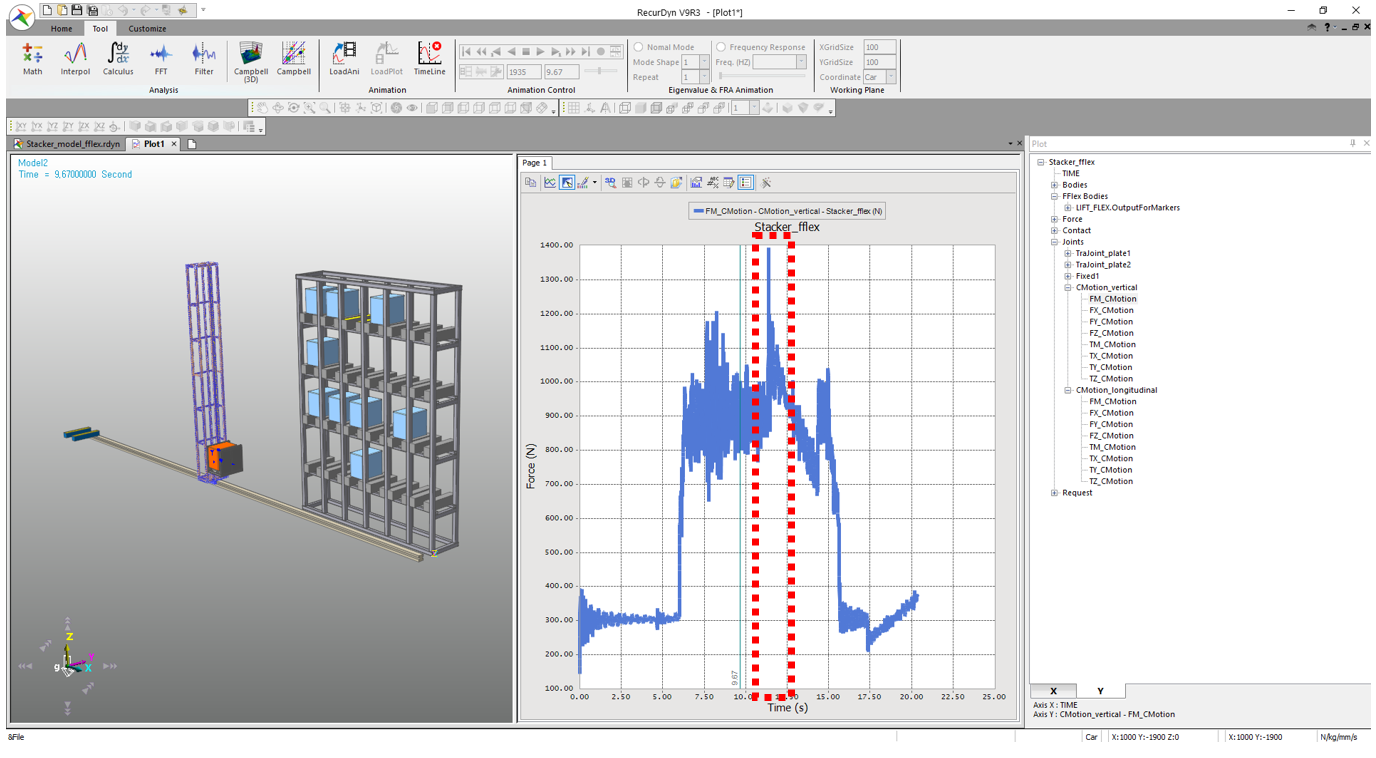Open the Calculus tool
This screenshot has width=1376, height=758.
118,59
